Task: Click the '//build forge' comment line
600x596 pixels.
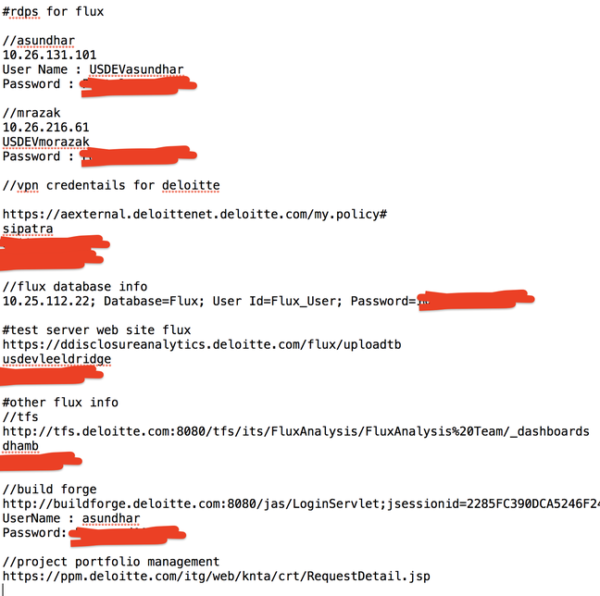Action: click(x=49, y=490)
